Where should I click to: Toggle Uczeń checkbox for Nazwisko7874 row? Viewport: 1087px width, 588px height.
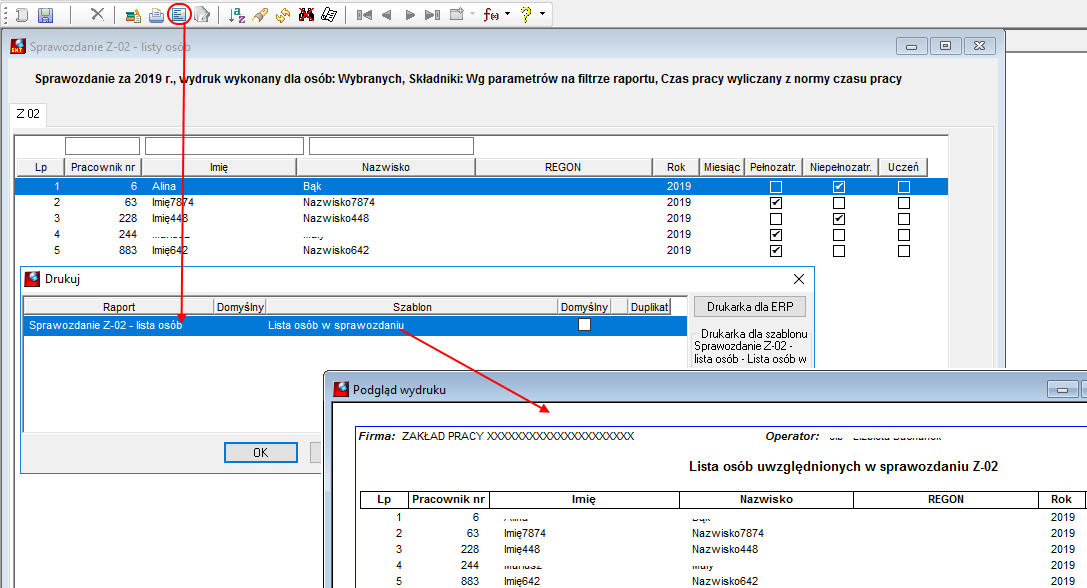click(904, 203)
